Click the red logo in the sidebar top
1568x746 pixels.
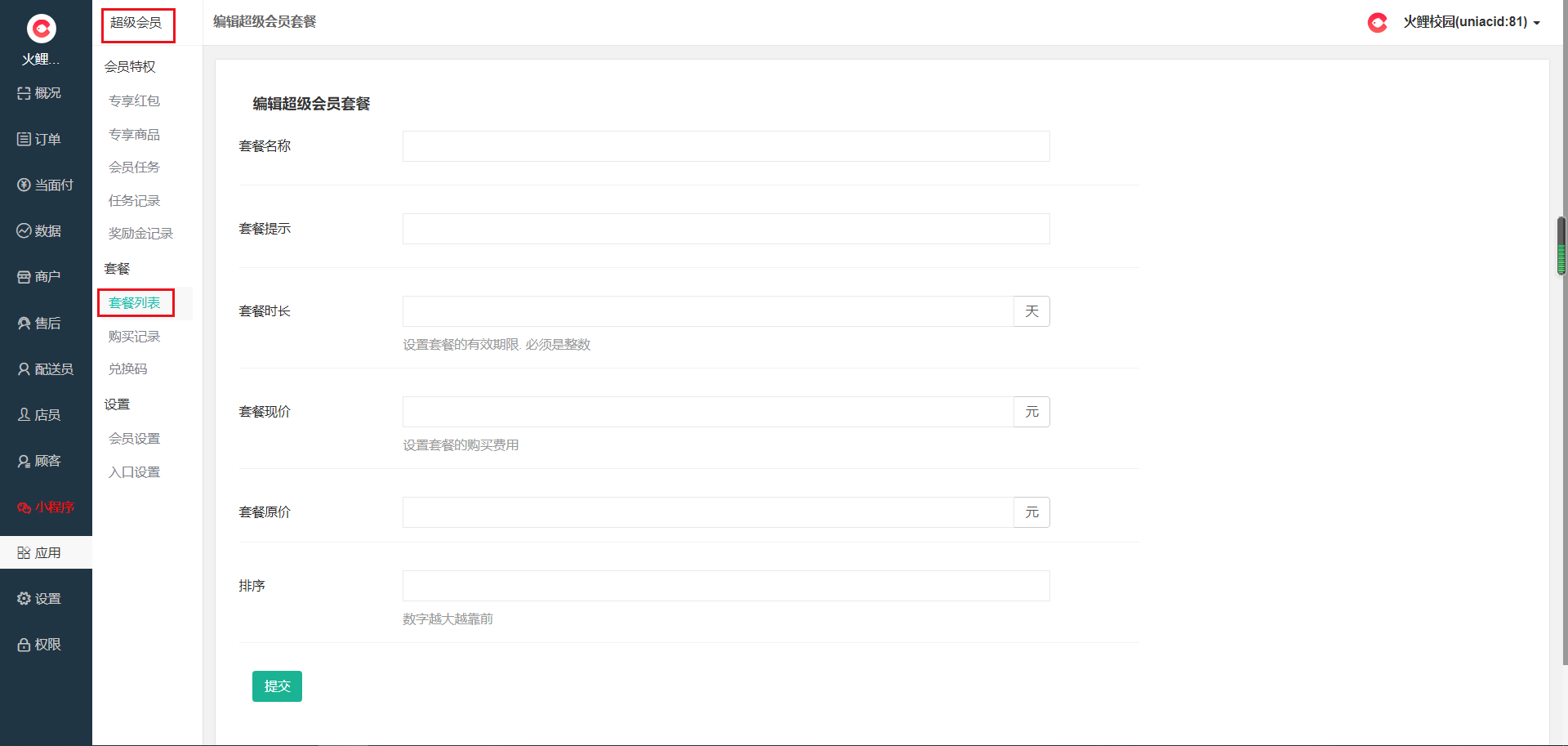42,29
